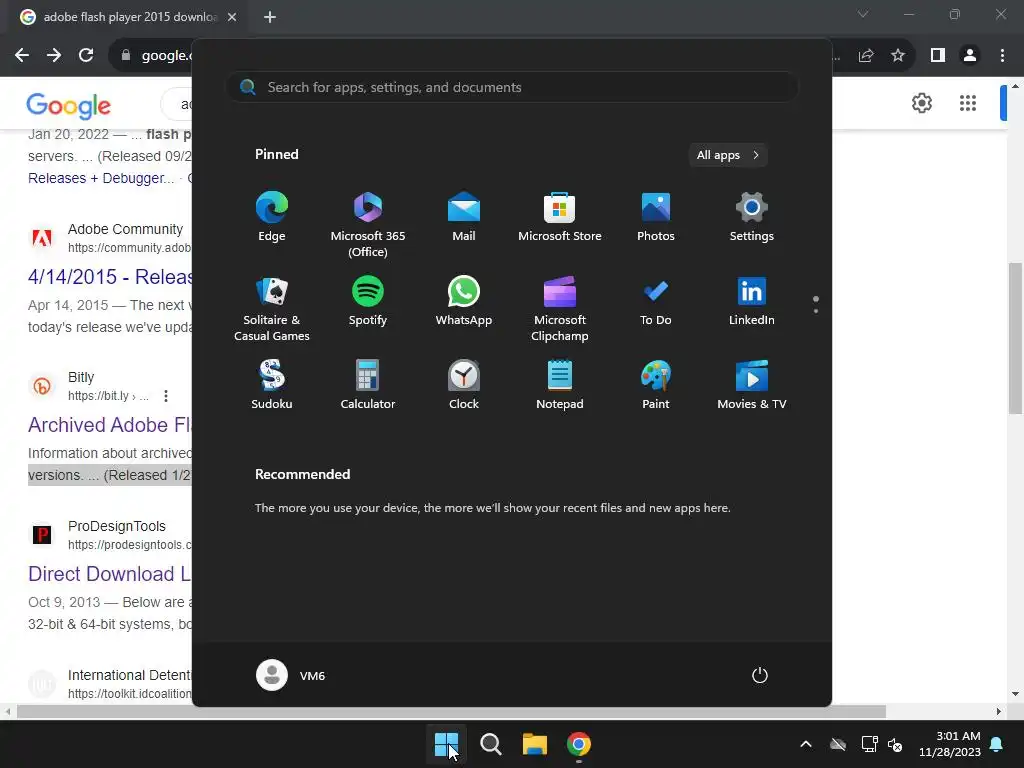
Task: Bookmark this page with the star
Action: click(898, 56)
